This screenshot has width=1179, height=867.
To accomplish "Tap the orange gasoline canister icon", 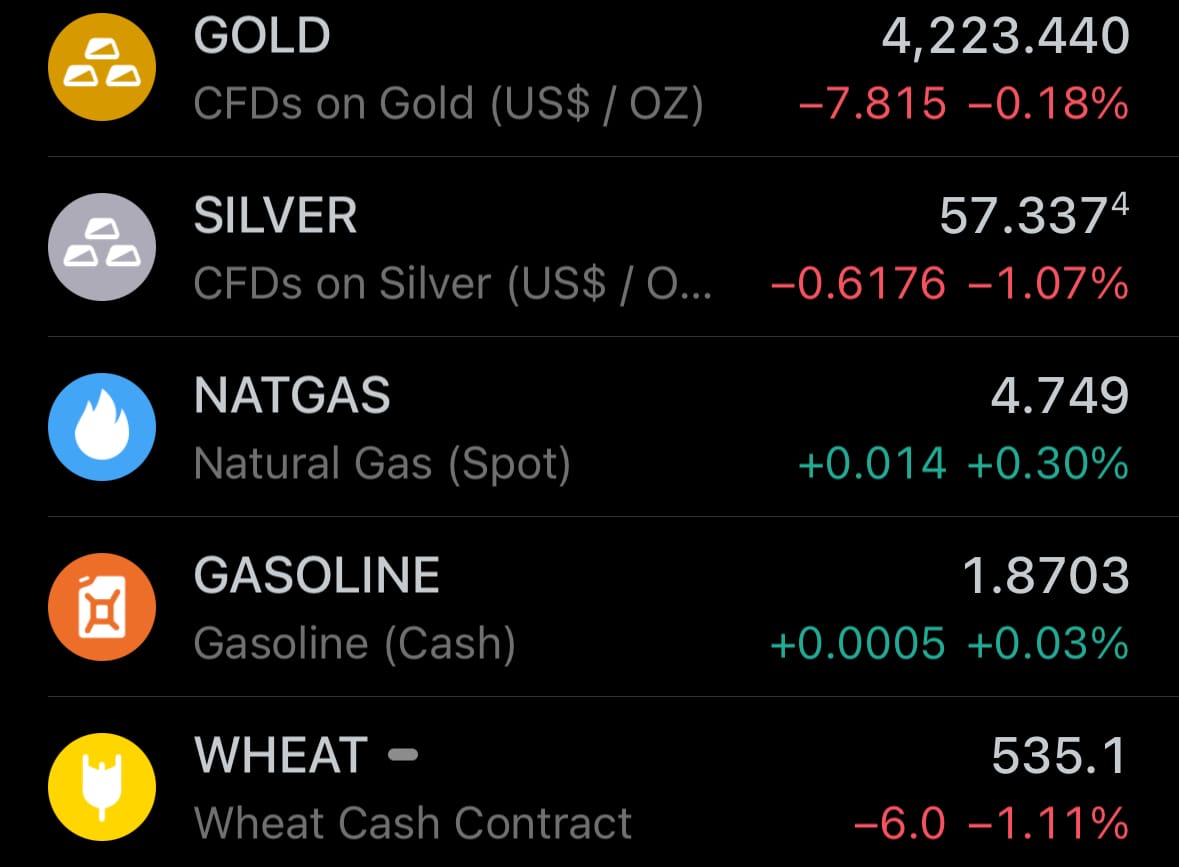I will (x=102, y=607).
